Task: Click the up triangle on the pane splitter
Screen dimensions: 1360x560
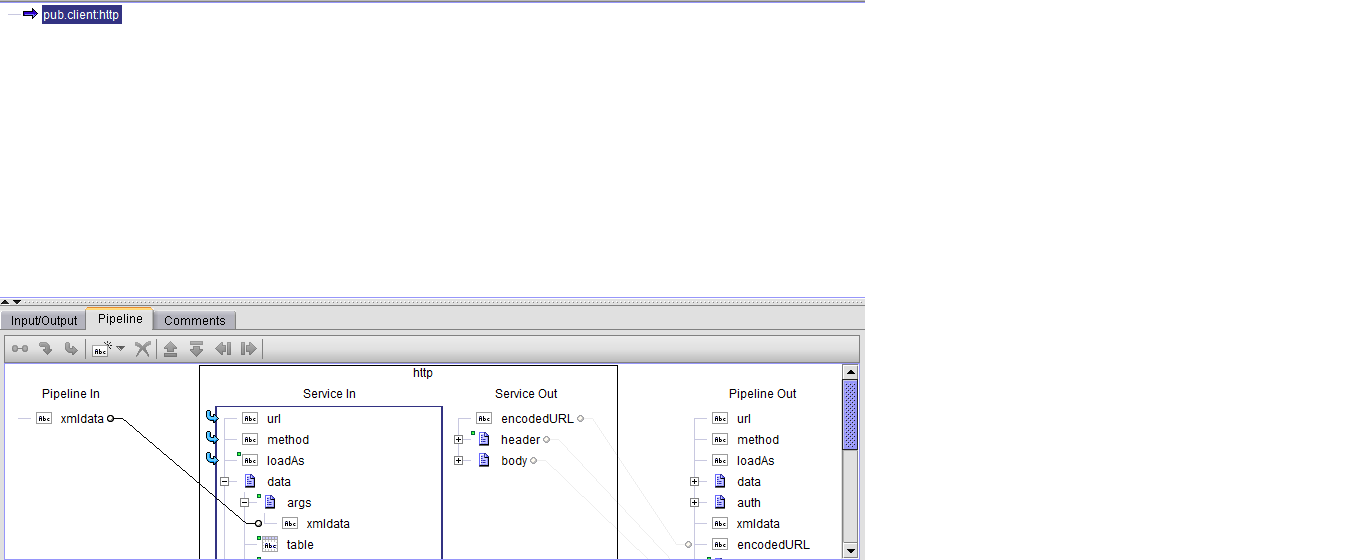Action: 5,301
